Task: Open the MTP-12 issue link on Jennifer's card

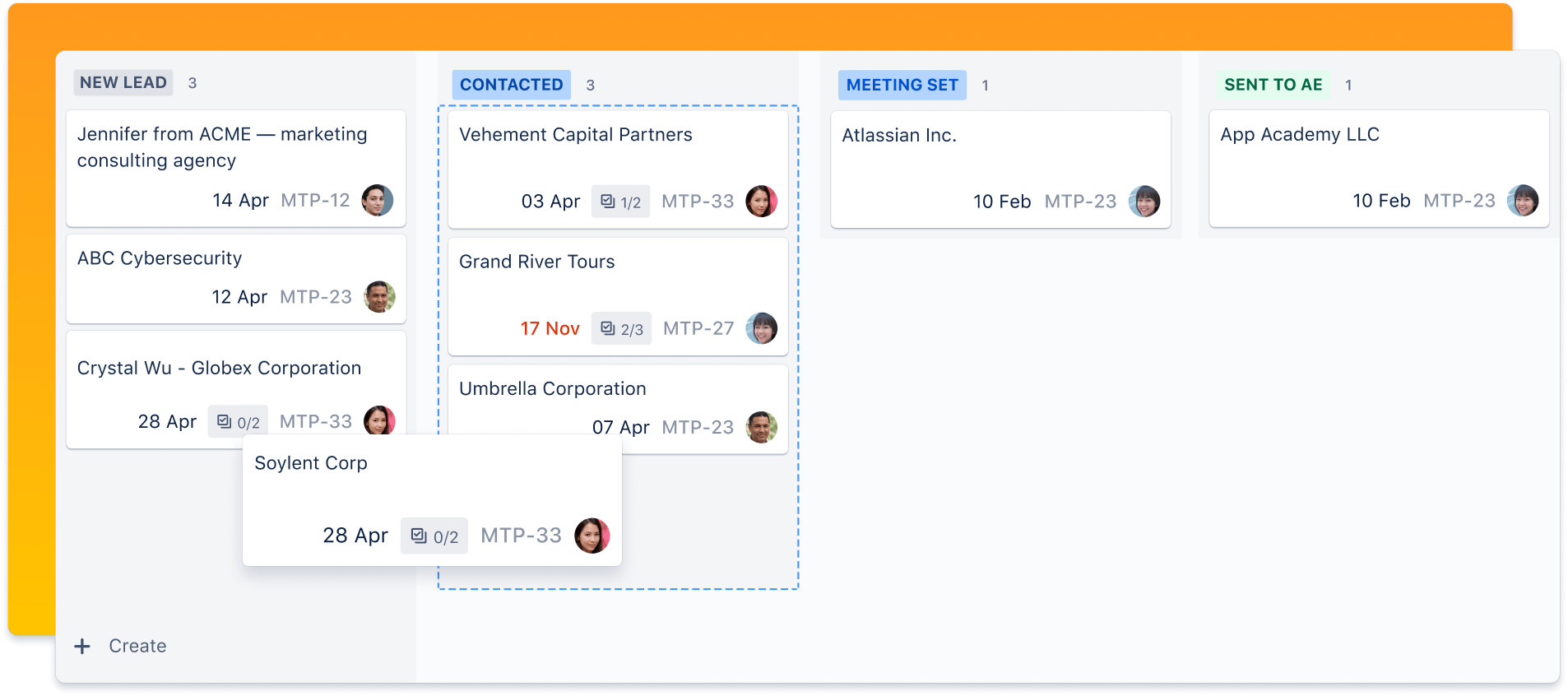Action: coord(315,200)
